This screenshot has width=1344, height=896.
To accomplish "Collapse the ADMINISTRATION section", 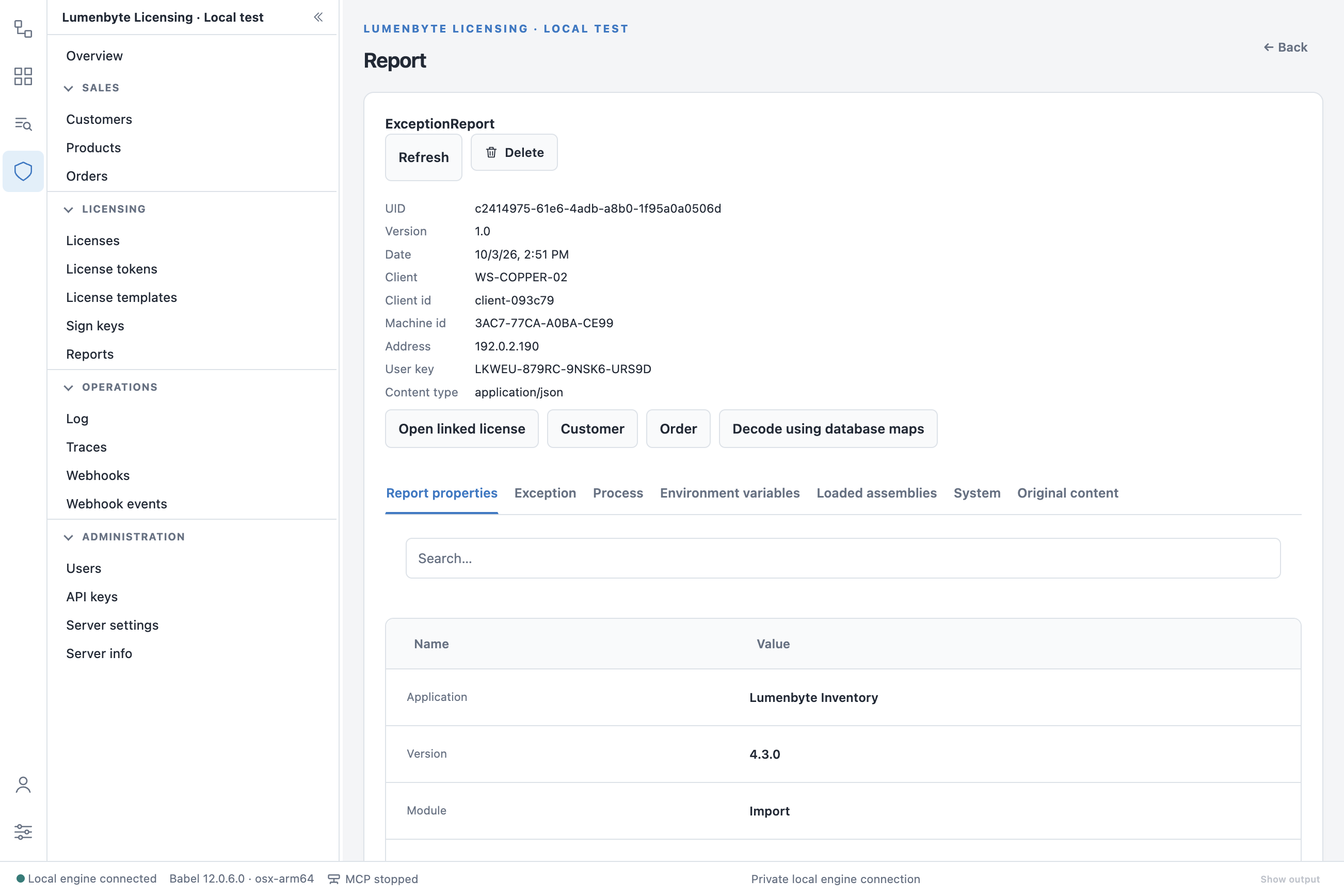I will click(68, 537).
